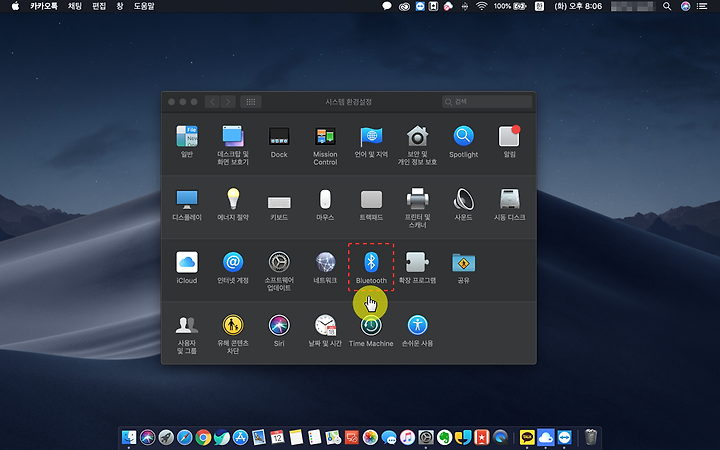Open the 편집 menu
Screen dimensions: 720x450
(x=99, y=6)
